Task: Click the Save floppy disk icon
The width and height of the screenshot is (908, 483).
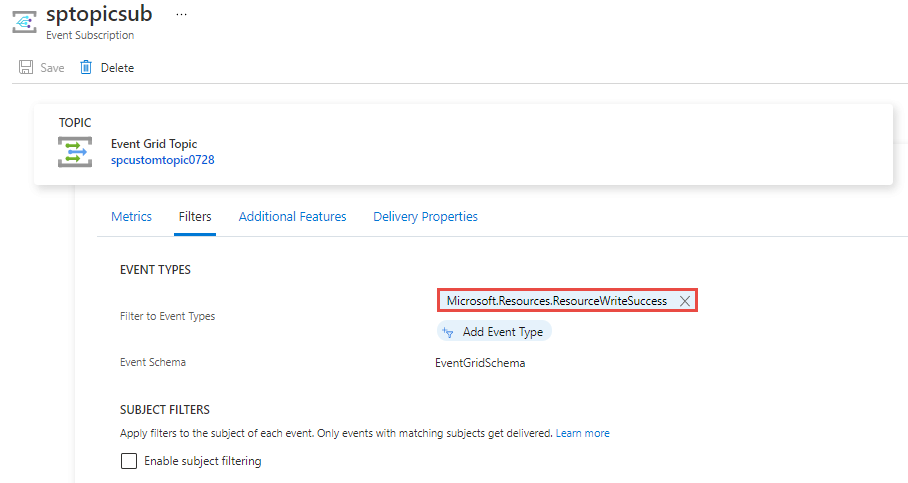Action: [27, 68]
